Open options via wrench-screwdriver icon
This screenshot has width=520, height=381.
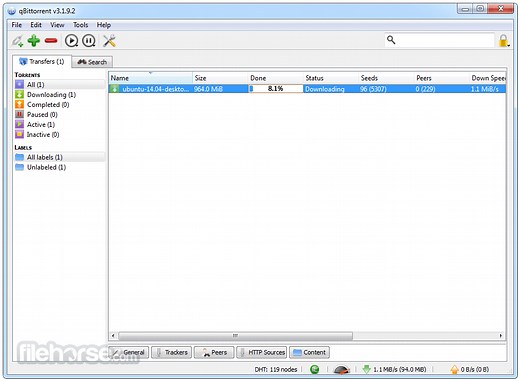(109, 41)
